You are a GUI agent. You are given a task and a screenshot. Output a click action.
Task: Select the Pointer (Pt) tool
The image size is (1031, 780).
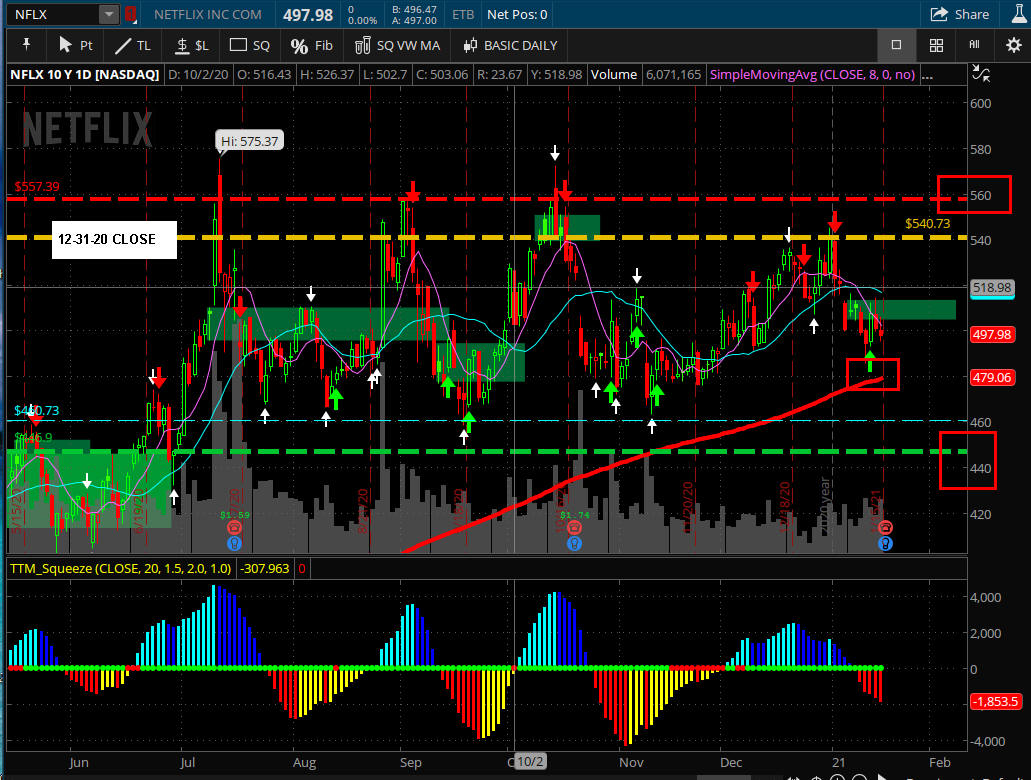coord(76,45)
